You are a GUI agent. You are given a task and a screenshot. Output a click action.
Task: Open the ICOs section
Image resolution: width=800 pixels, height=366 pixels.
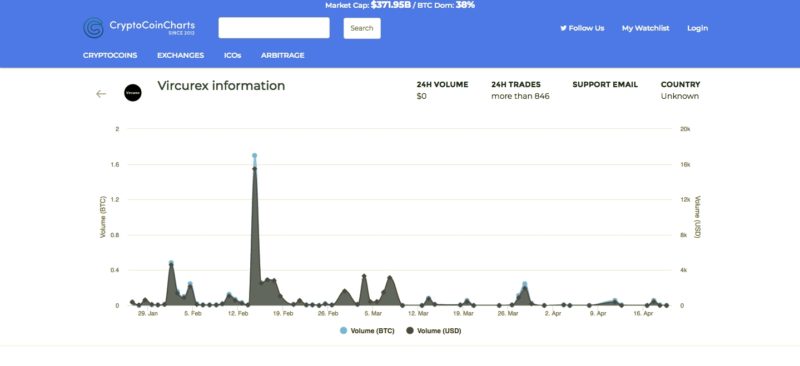(x=233, y=55)
